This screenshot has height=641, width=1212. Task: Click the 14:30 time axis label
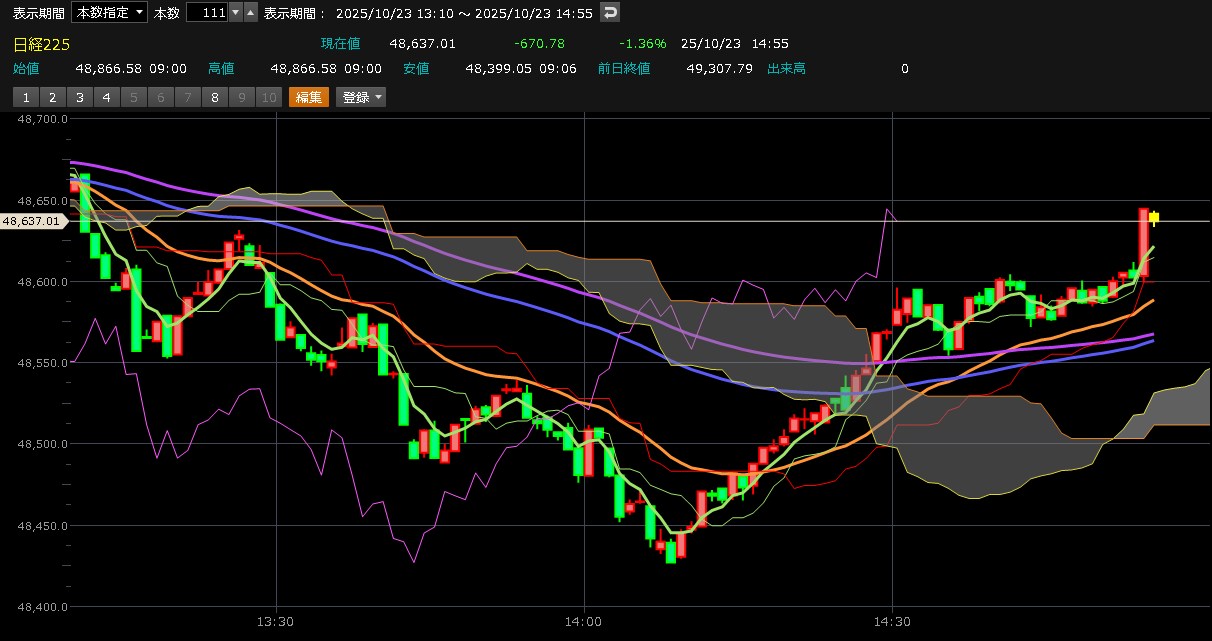[891, 621]
